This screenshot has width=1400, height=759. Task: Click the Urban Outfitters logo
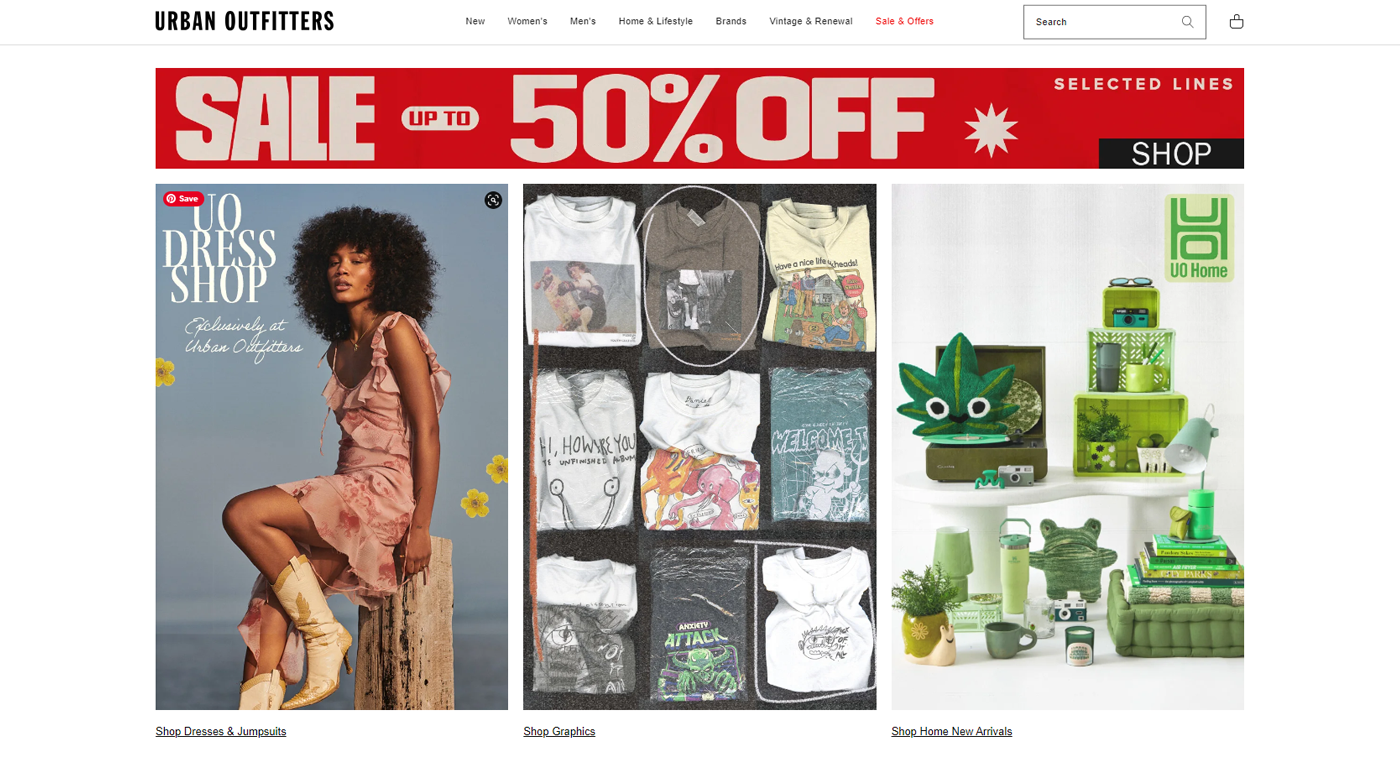point(244,21)
